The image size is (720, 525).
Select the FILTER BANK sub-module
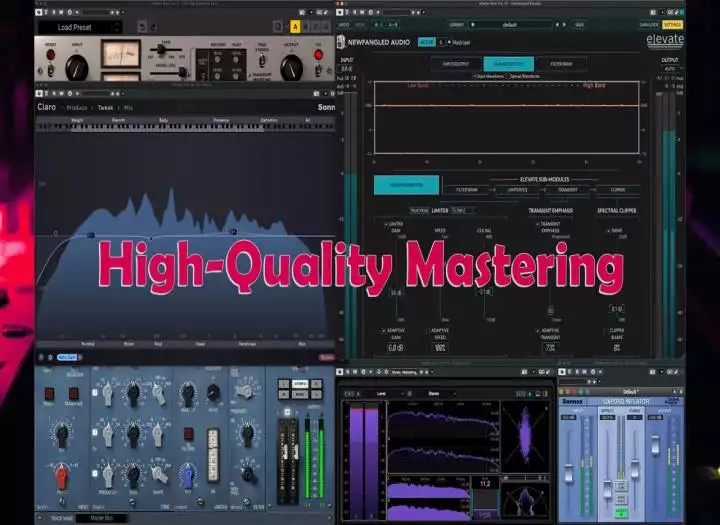coord(466,189)
